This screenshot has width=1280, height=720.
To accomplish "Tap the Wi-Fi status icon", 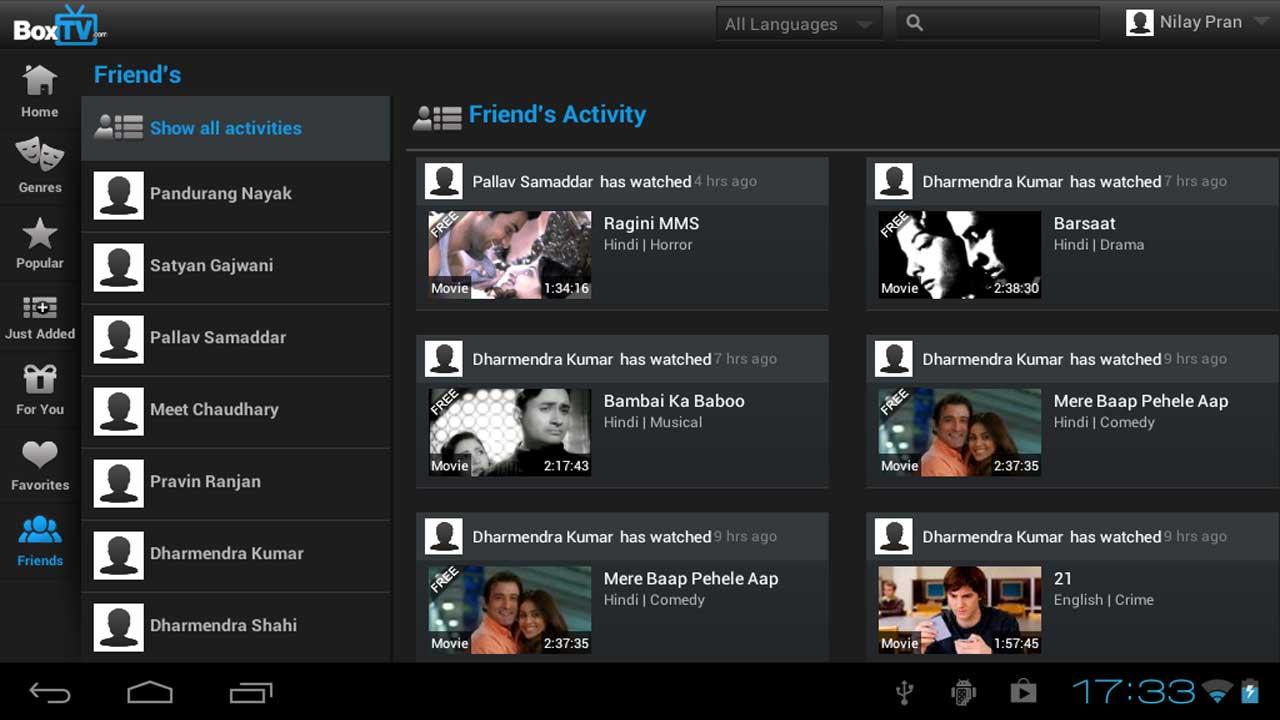I will pos(1217,690).
